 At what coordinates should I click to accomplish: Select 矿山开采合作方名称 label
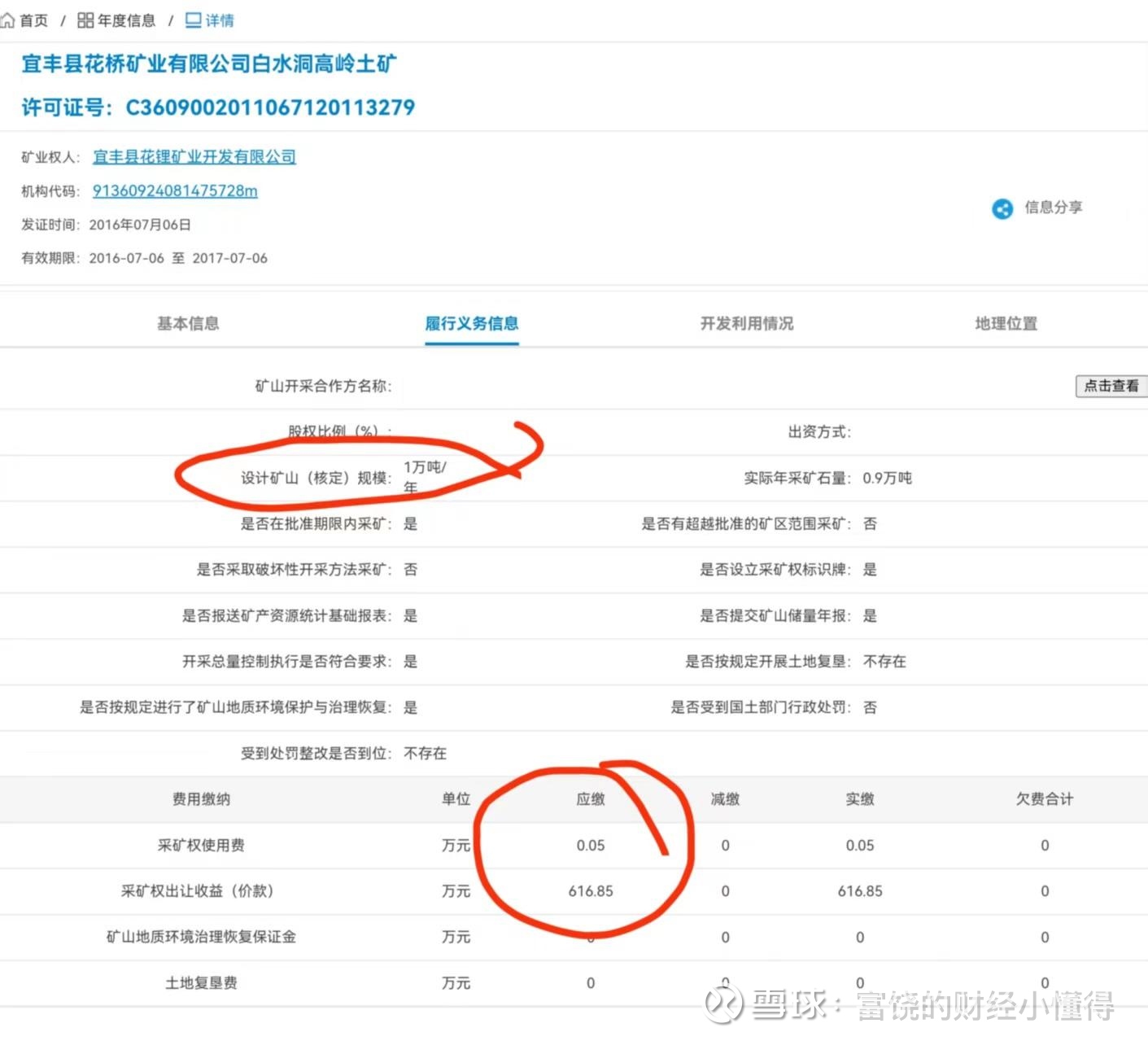[323, 386]
